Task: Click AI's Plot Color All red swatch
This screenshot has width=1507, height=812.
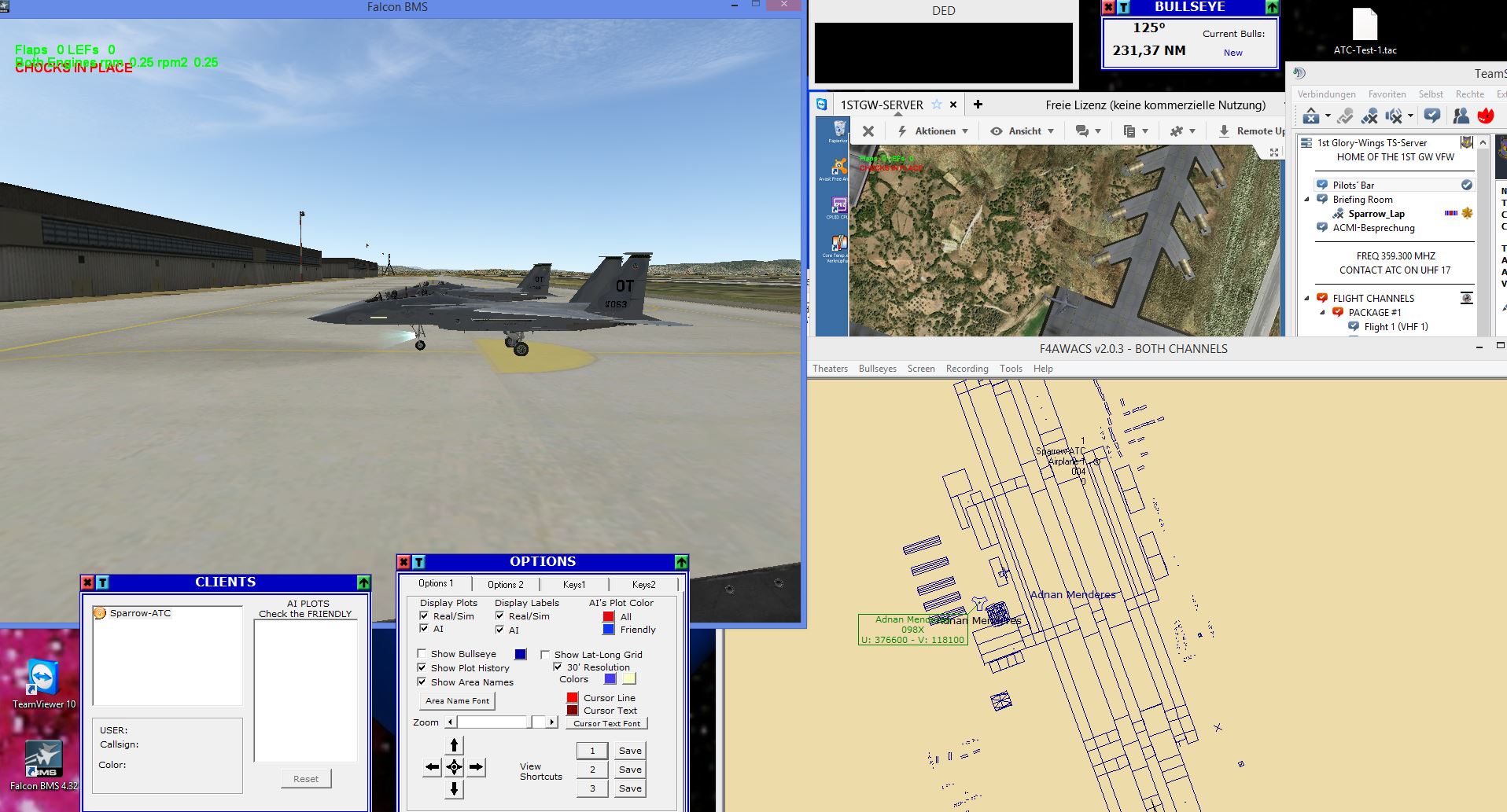Action: (608, 616)
